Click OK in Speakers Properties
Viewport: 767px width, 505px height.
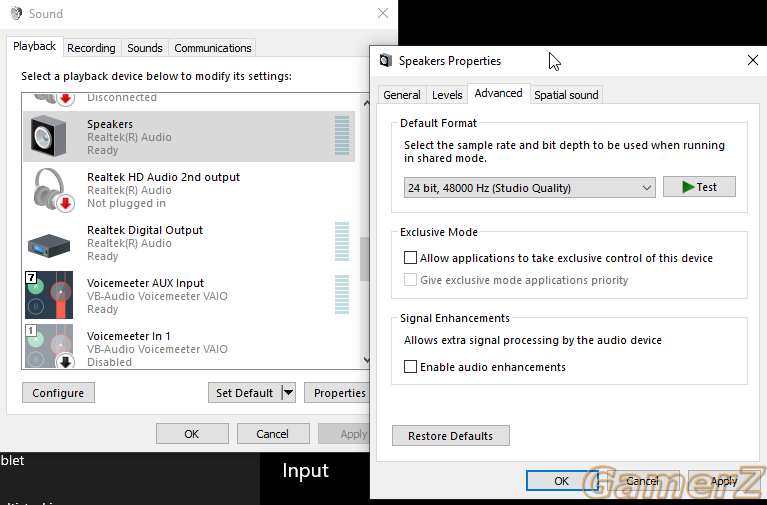tap(562, 481)
